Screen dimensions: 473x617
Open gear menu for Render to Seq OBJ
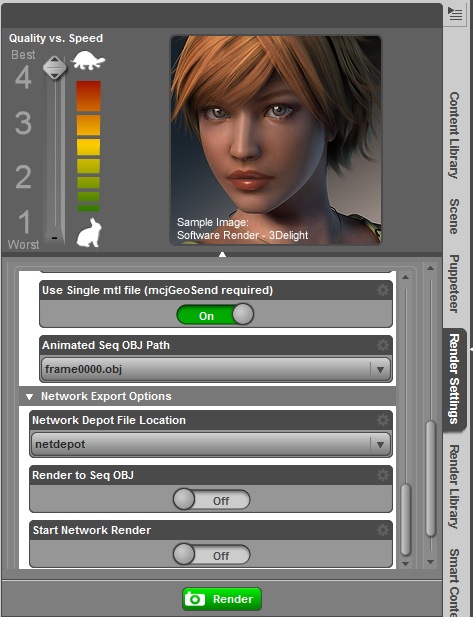pyautogui.click(x=382, y=475)
